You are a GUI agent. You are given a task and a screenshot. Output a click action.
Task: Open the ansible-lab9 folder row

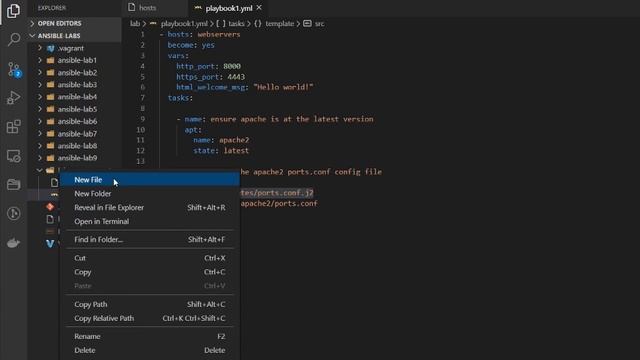(x=74, y=158)
